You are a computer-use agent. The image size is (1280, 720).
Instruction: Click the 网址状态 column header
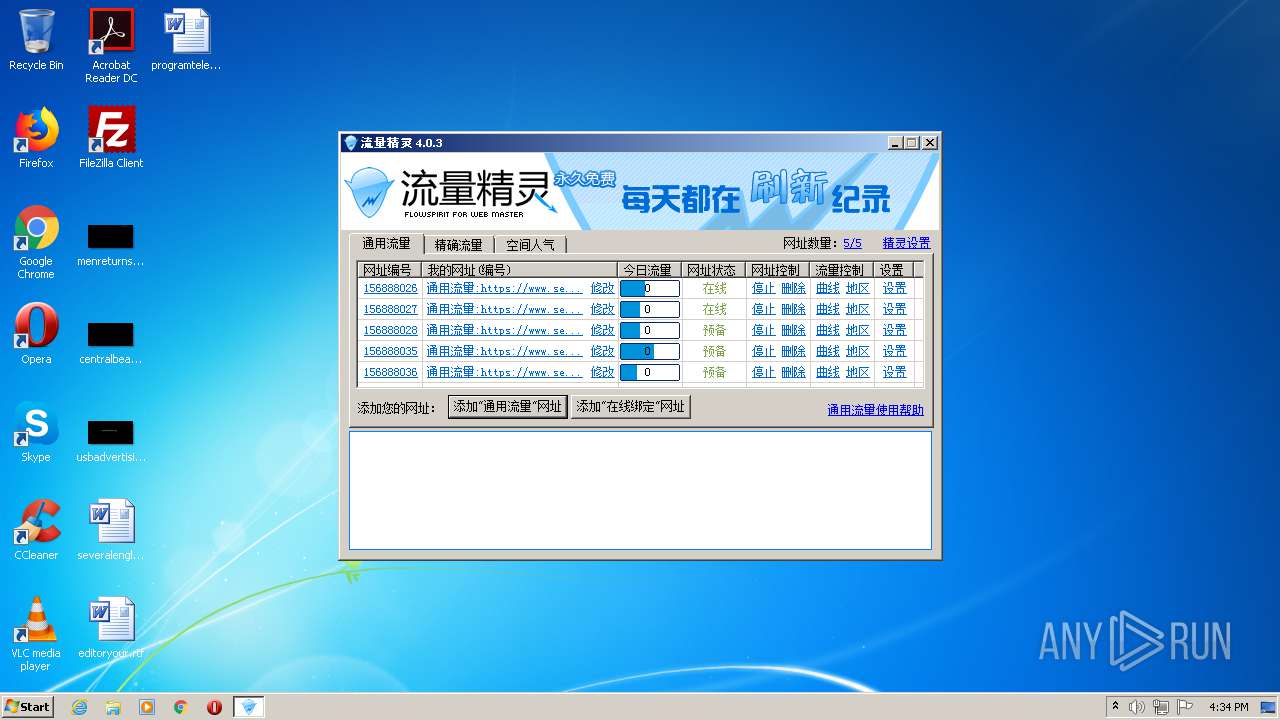(x=713, y=270)
